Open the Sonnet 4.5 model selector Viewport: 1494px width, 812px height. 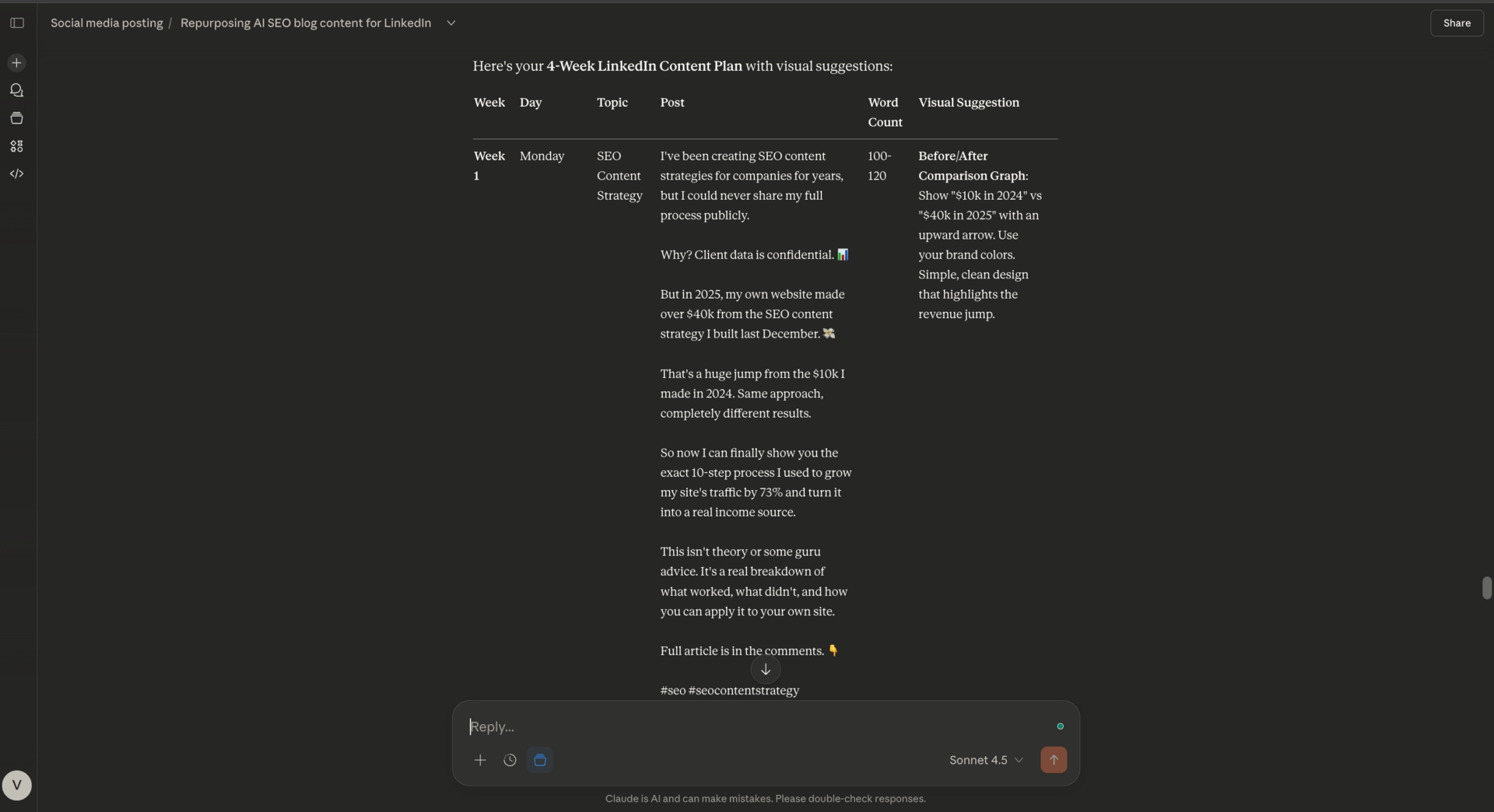coord(986,760)
